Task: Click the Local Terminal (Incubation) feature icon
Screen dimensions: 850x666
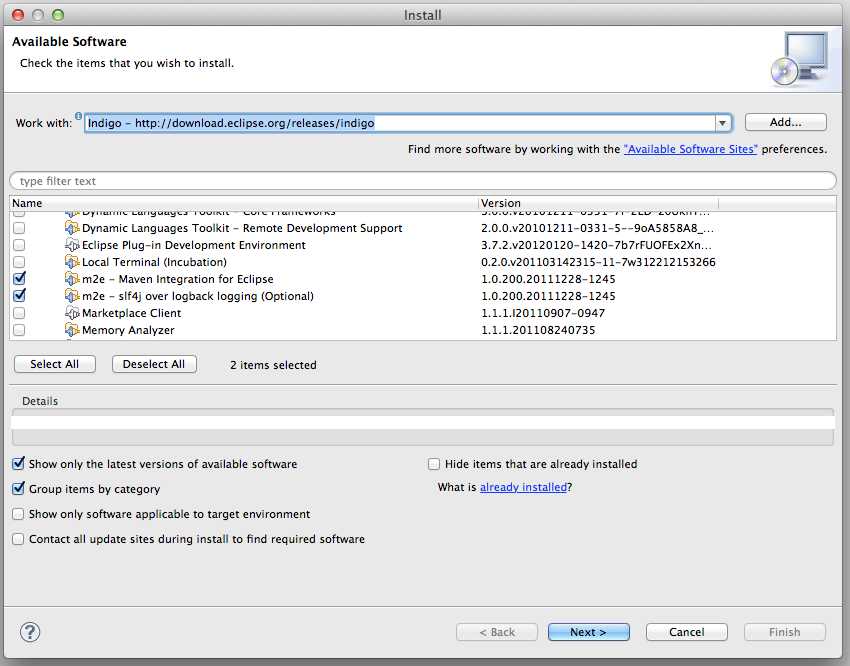Action: coord(72,262)
